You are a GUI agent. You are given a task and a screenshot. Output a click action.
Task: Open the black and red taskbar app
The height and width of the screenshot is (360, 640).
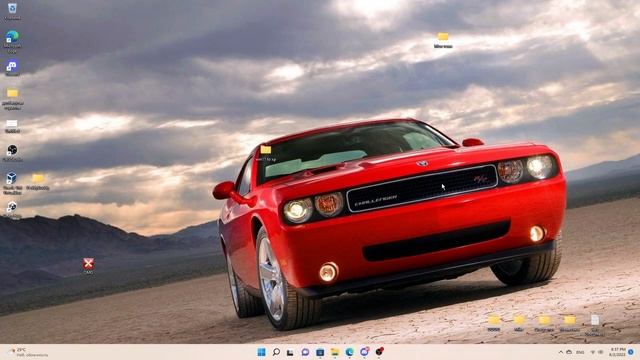click(x=379, y=351)
